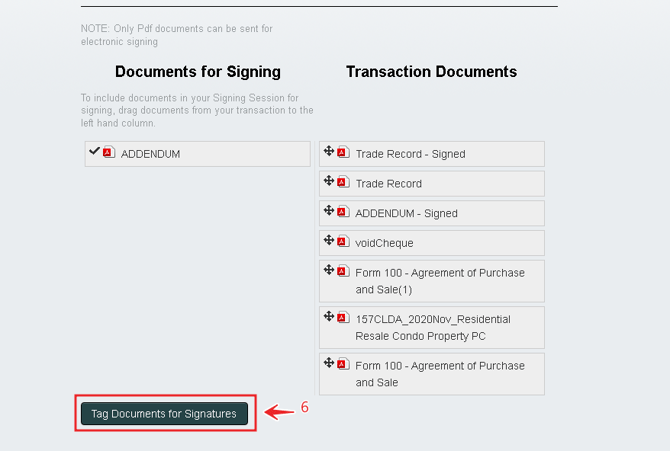The width and height of the screenshot is (670, 451).
Task: Select the voidCheque transaction document
Action: pyautogui.click(x=384, y=243)
